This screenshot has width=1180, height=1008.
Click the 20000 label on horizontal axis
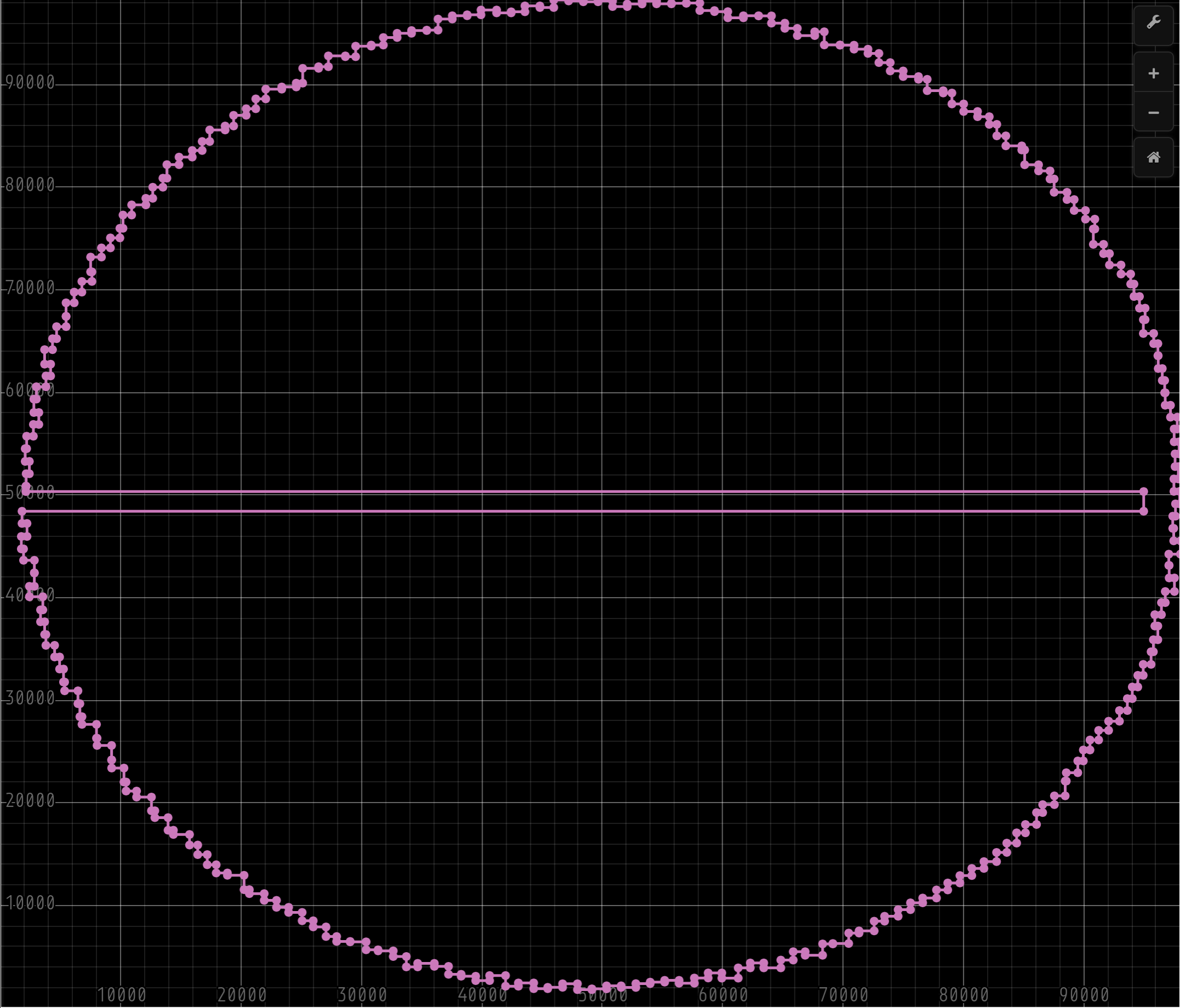[242, 995]
